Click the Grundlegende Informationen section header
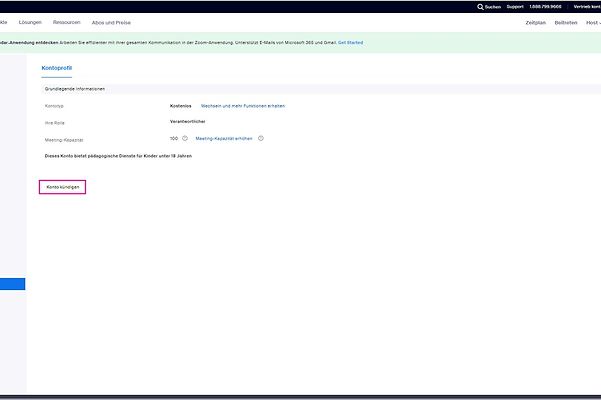Screen dimensions: 601x400 coord(75,88)
